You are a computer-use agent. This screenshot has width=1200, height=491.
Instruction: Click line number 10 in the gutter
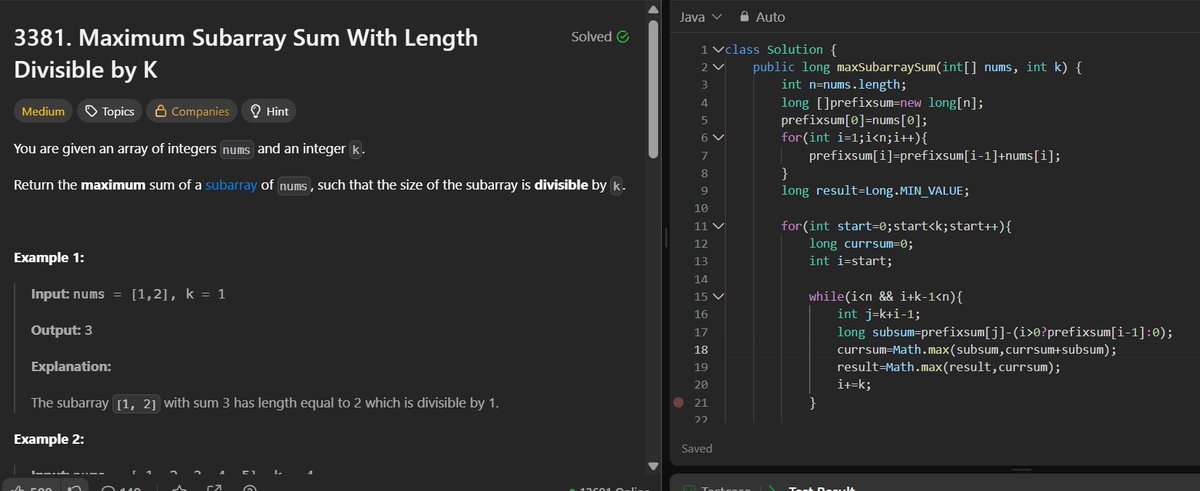tap(701, 208)
